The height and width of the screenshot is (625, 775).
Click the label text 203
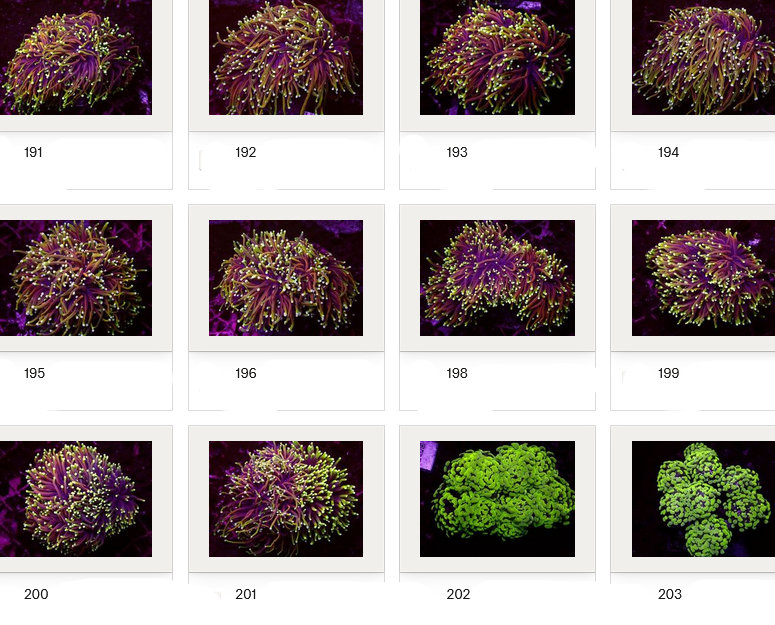(670, 594)
